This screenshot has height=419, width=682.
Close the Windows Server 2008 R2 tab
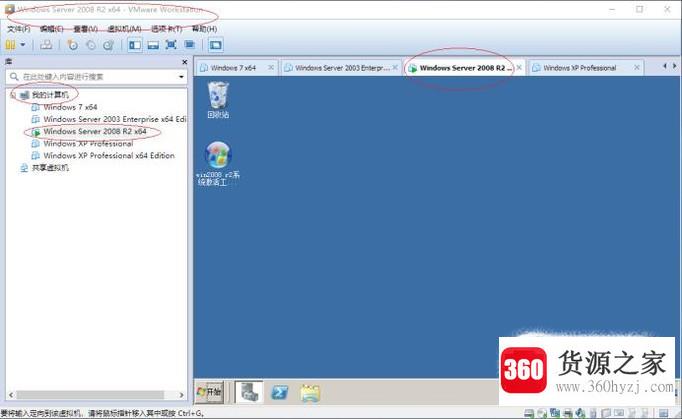pos(519,67)
